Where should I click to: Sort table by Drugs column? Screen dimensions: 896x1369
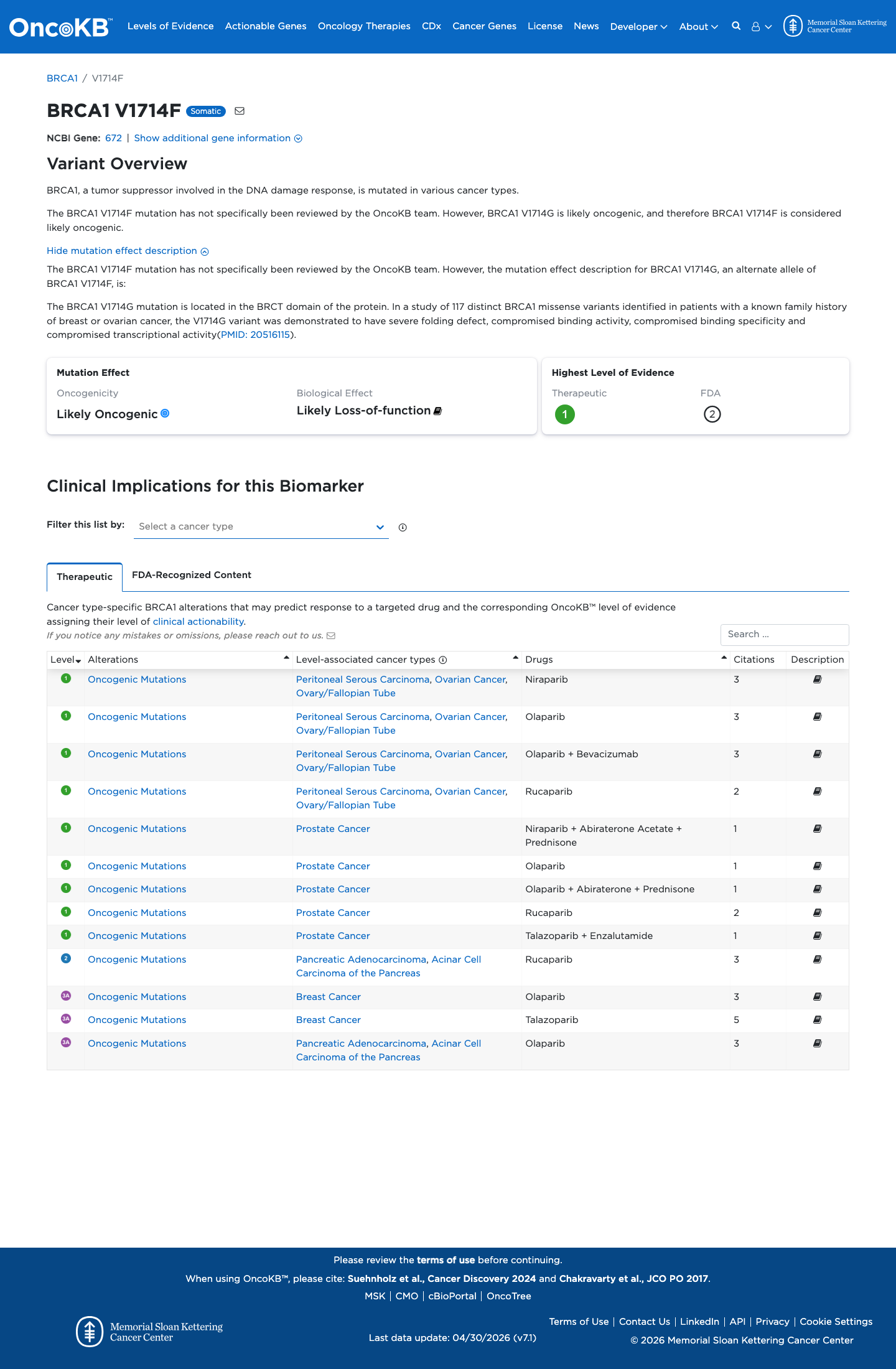(625, 660)
